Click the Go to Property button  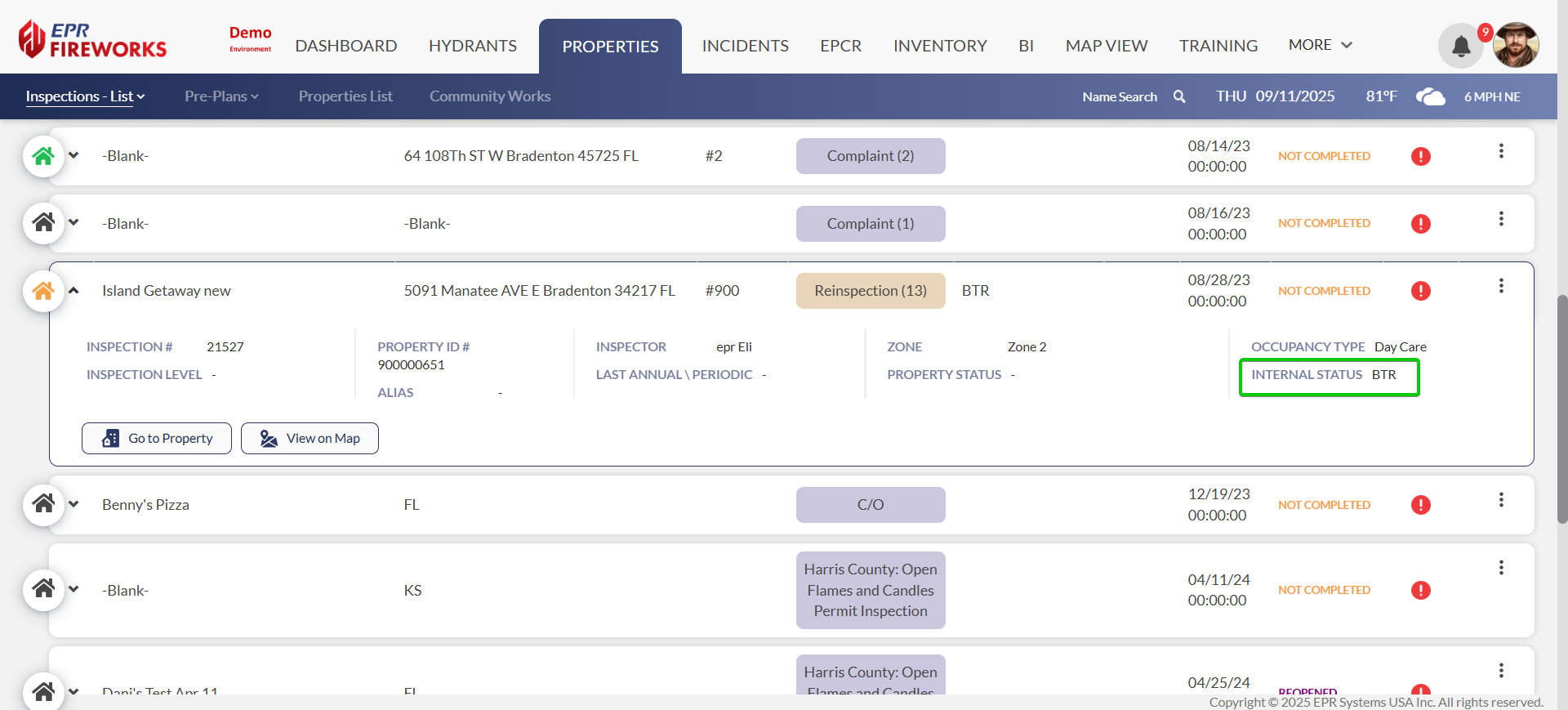(x=157, y=439)
